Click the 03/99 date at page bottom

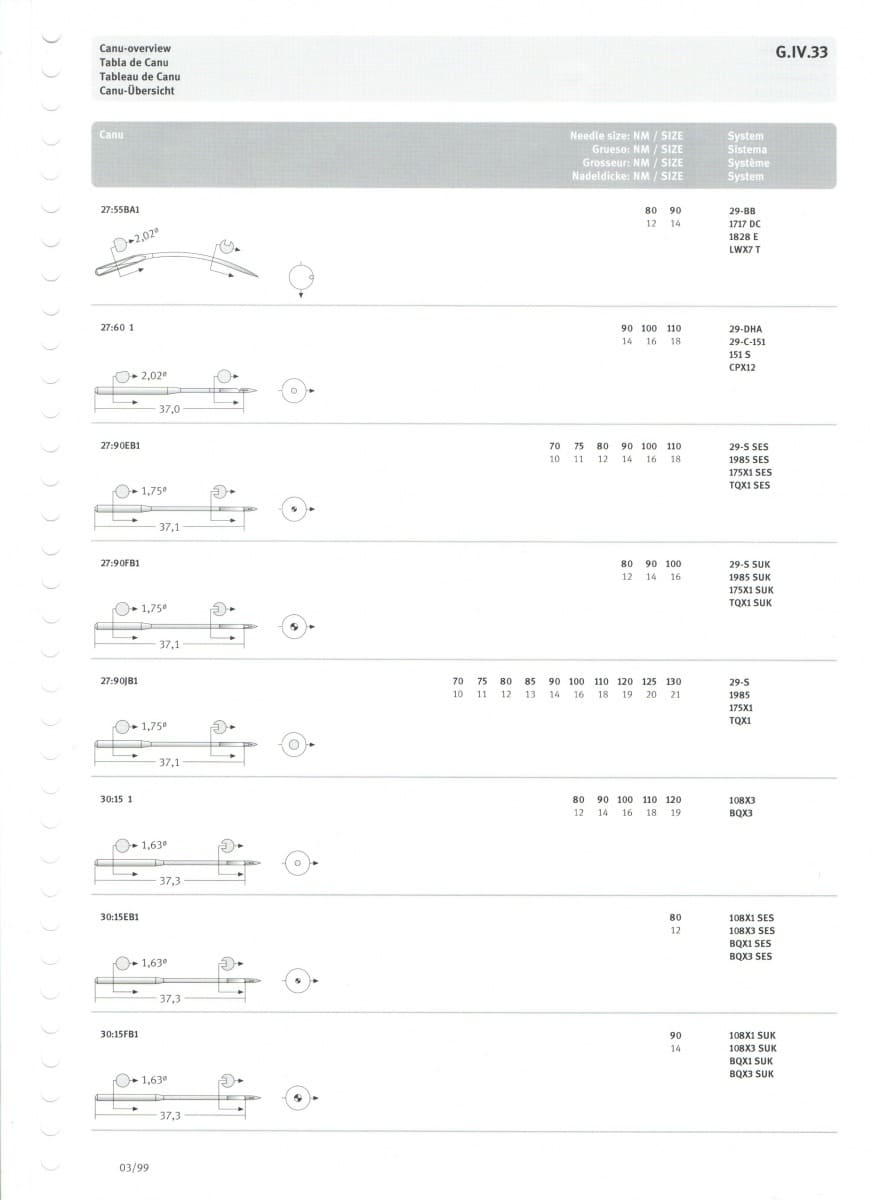pyautogui.click(x=134, y=1167)
